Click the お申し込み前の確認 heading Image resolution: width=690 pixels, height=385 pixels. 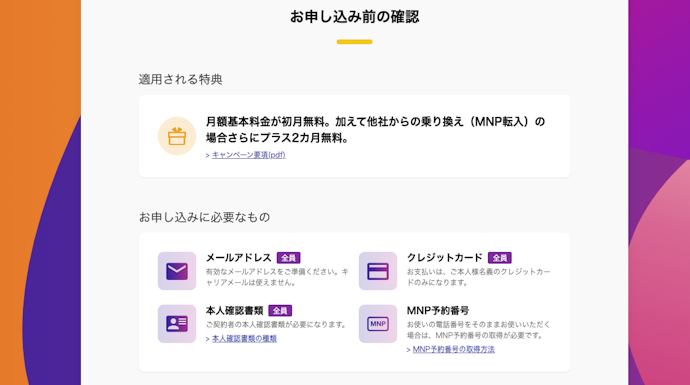pos(354,17)
